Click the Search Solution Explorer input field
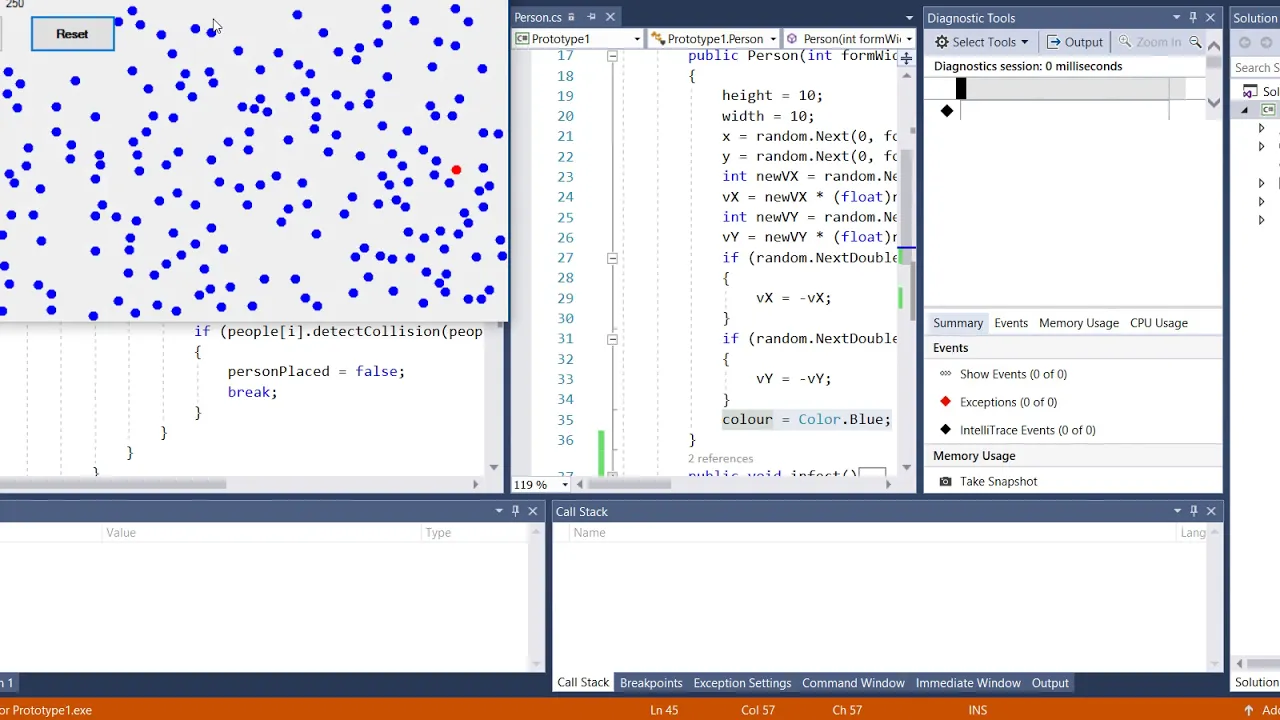The width and height of the screenshot is (1280, 720). (x=1256, y=68)
